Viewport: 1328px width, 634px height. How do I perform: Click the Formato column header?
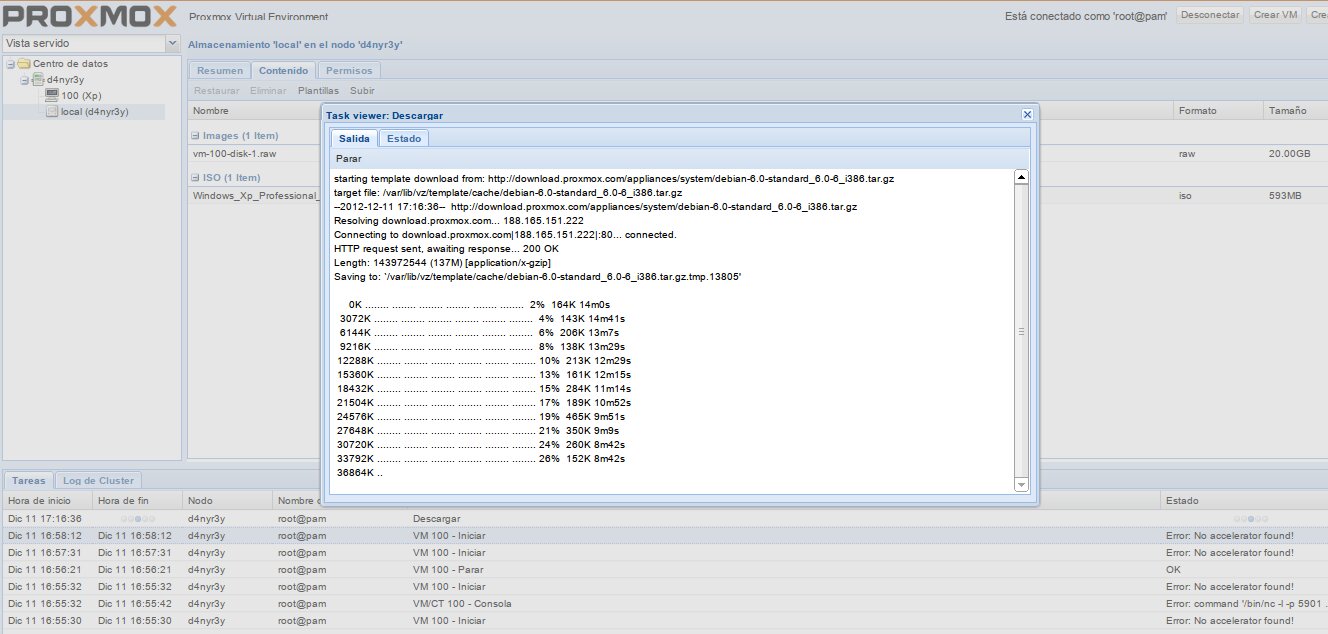[x=1218, y=111]
